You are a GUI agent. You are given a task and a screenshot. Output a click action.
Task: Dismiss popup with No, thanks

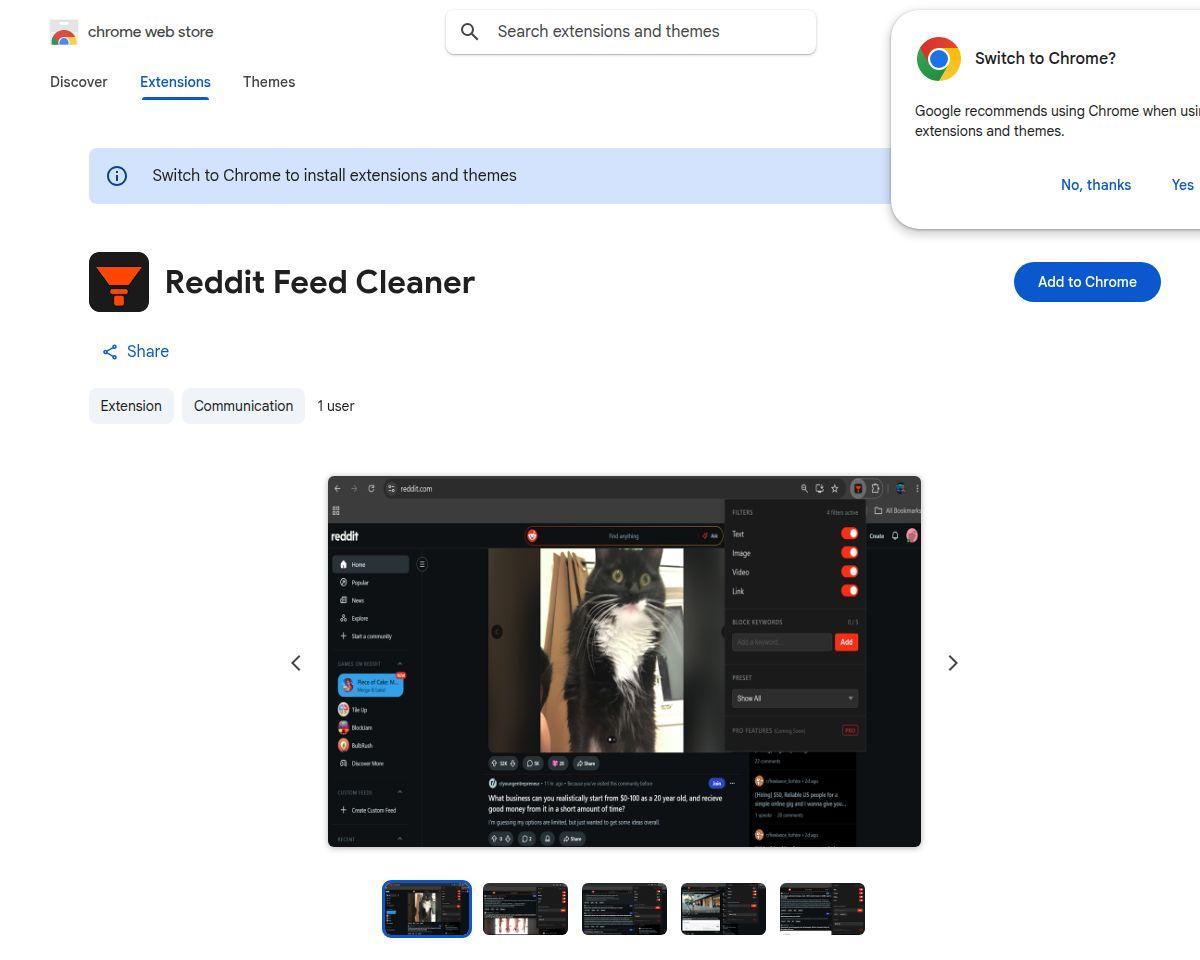click(1096, 185)
